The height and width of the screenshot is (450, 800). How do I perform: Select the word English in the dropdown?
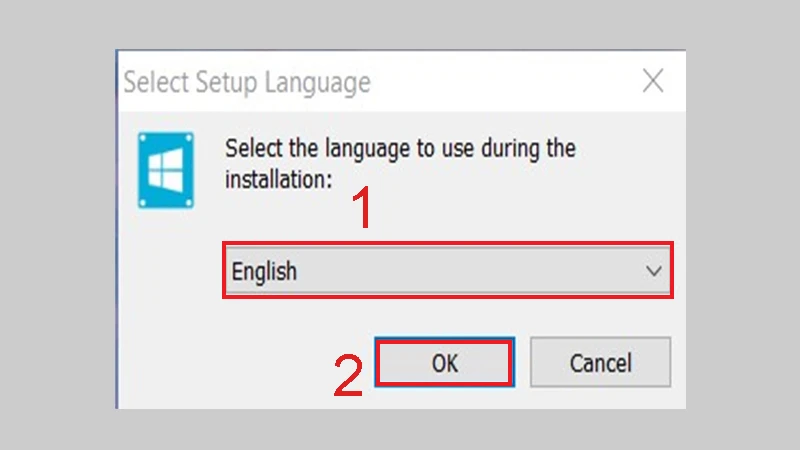(264, 271)
